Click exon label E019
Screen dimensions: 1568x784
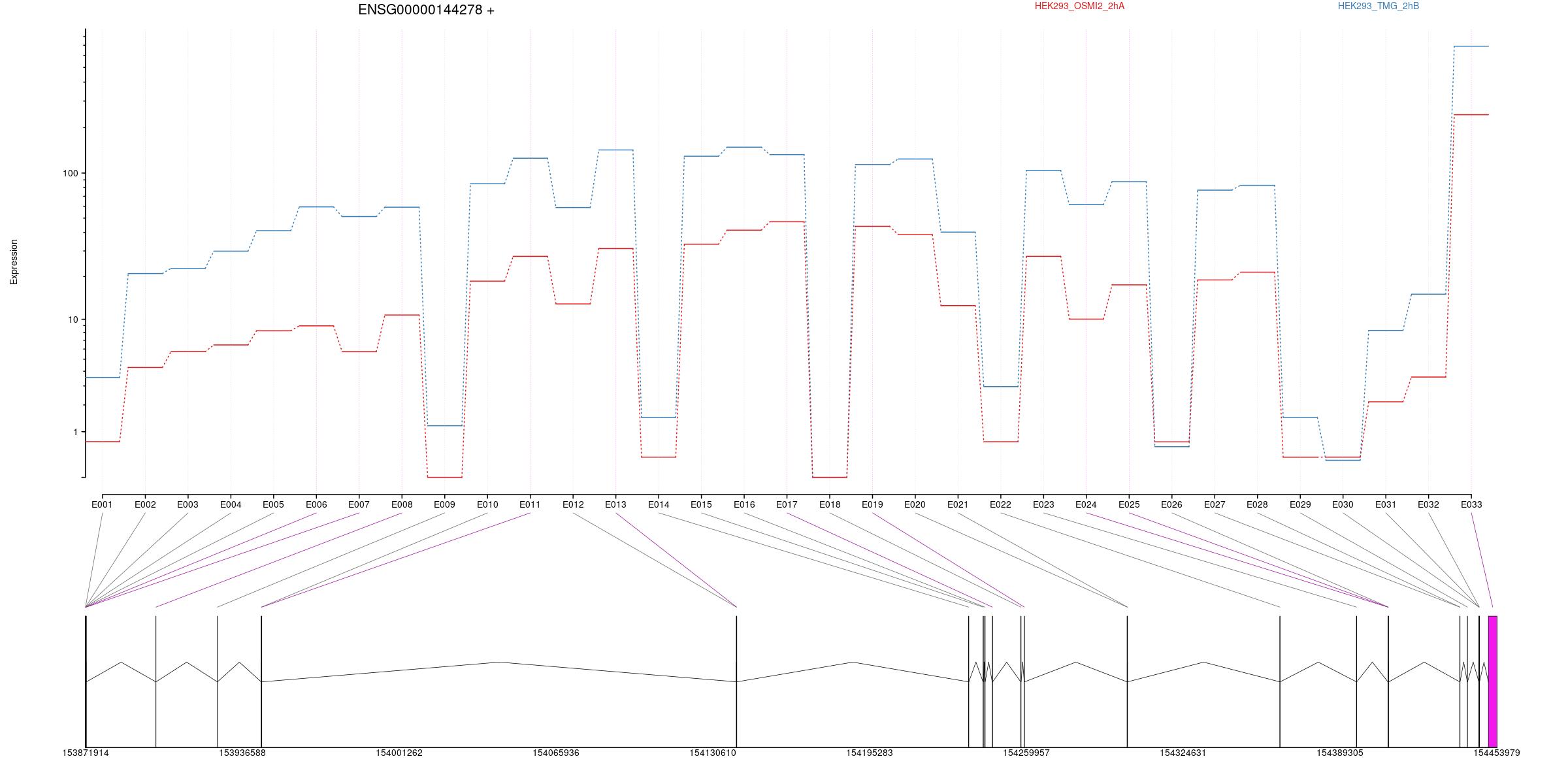(x=872, y=504)
